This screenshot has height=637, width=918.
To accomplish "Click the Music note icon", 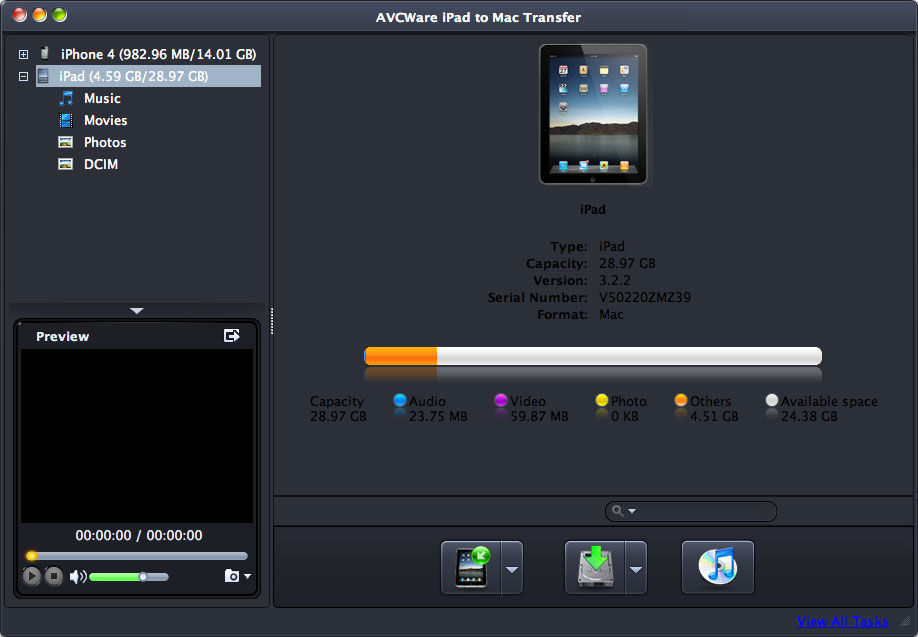I will (66, 98).
